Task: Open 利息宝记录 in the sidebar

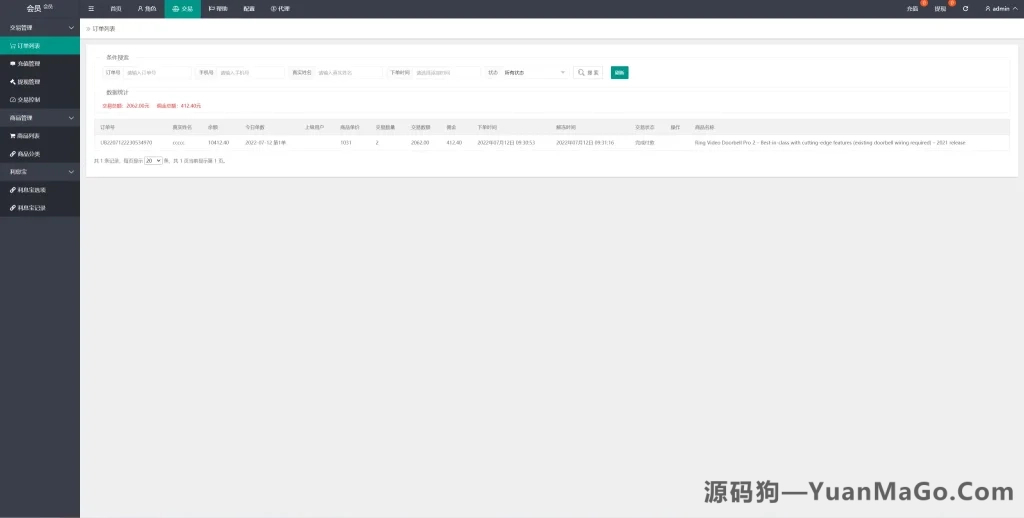Action: pyautogui.click(x=40, y=208)
